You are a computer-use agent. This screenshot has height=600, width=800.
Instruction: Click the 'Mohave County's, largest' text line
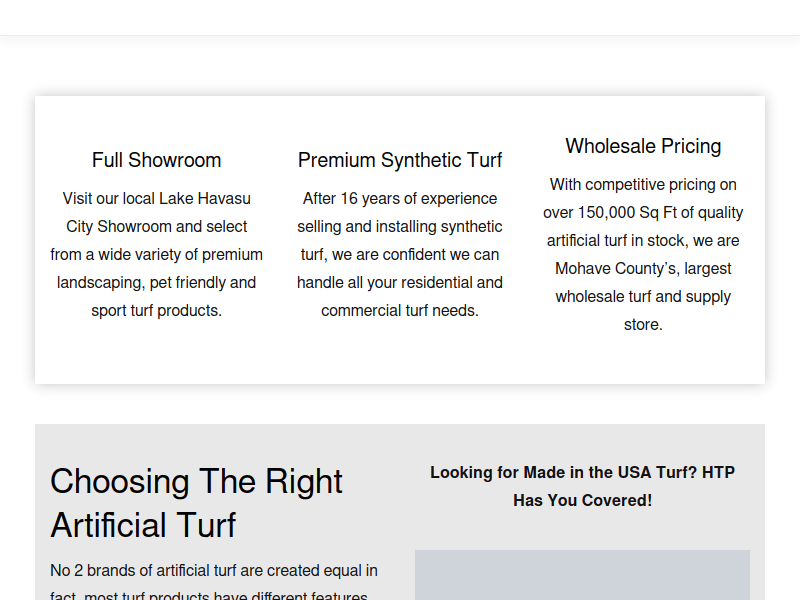[643, 268]
